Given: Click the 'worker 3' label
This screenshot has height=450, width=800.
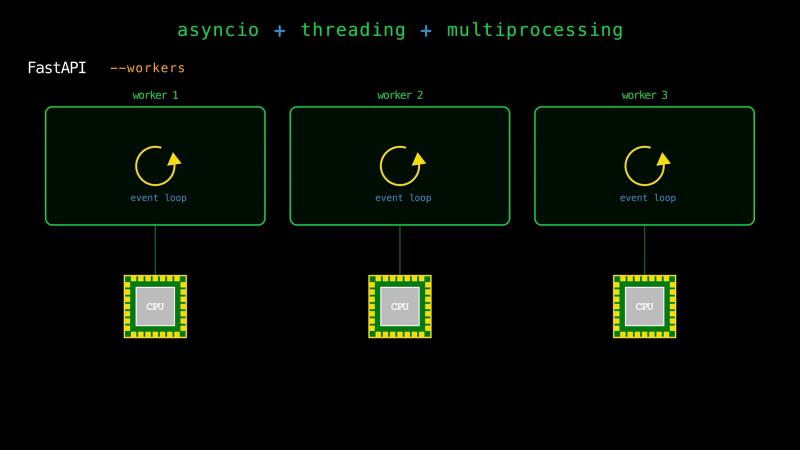Looking at the screenshot, I should point(644,95).
